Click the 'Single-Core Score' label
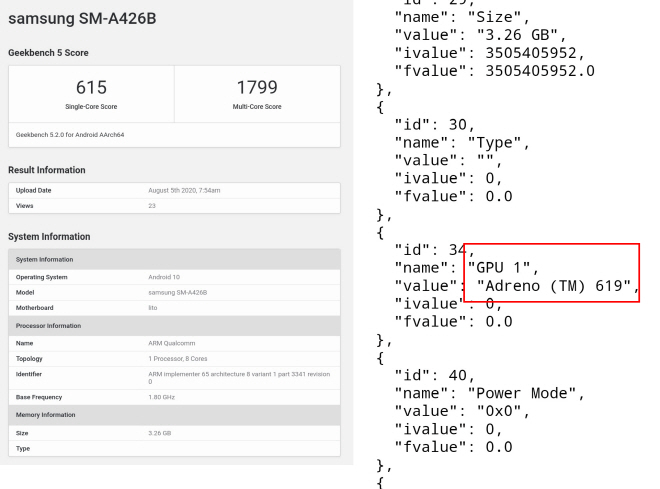 [x=91, y=106]
